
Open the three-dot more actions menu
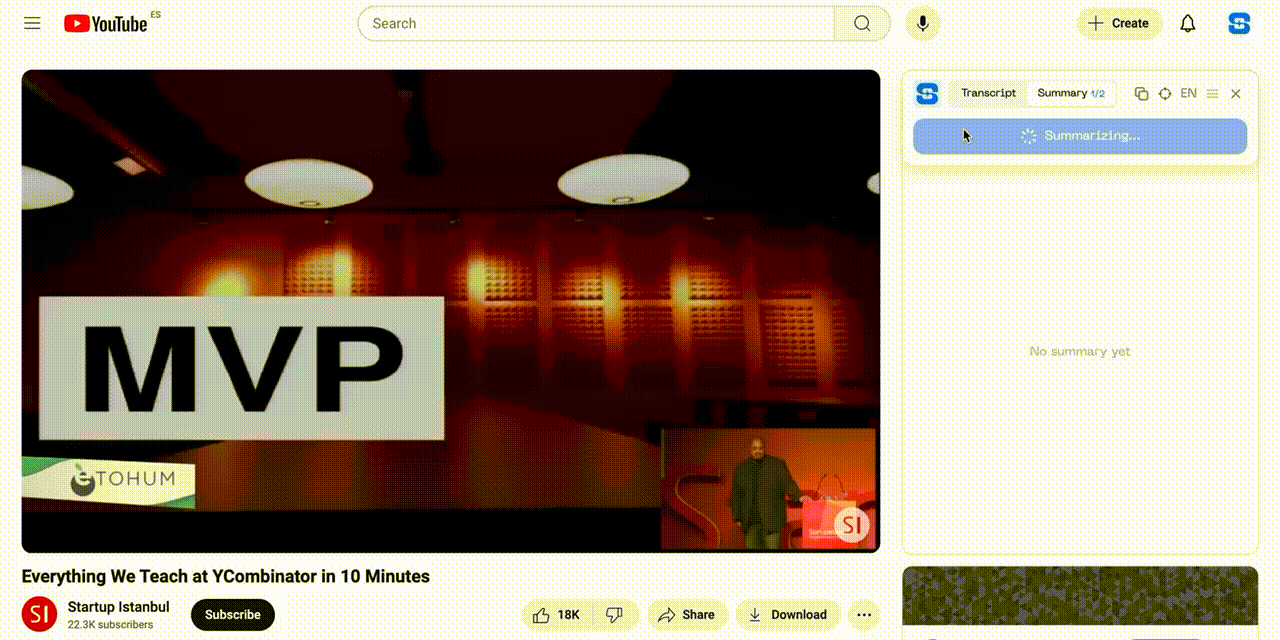click(x=864, y=615)
